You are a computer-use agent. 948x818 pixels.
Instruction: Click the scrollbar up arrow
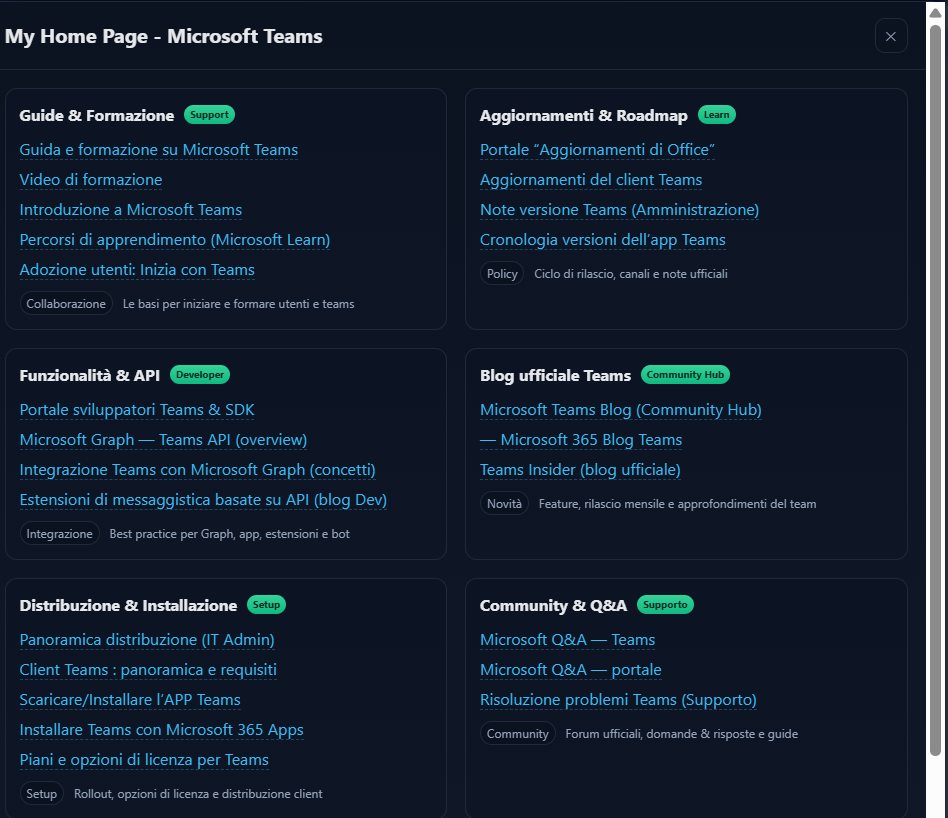[935, 12]
